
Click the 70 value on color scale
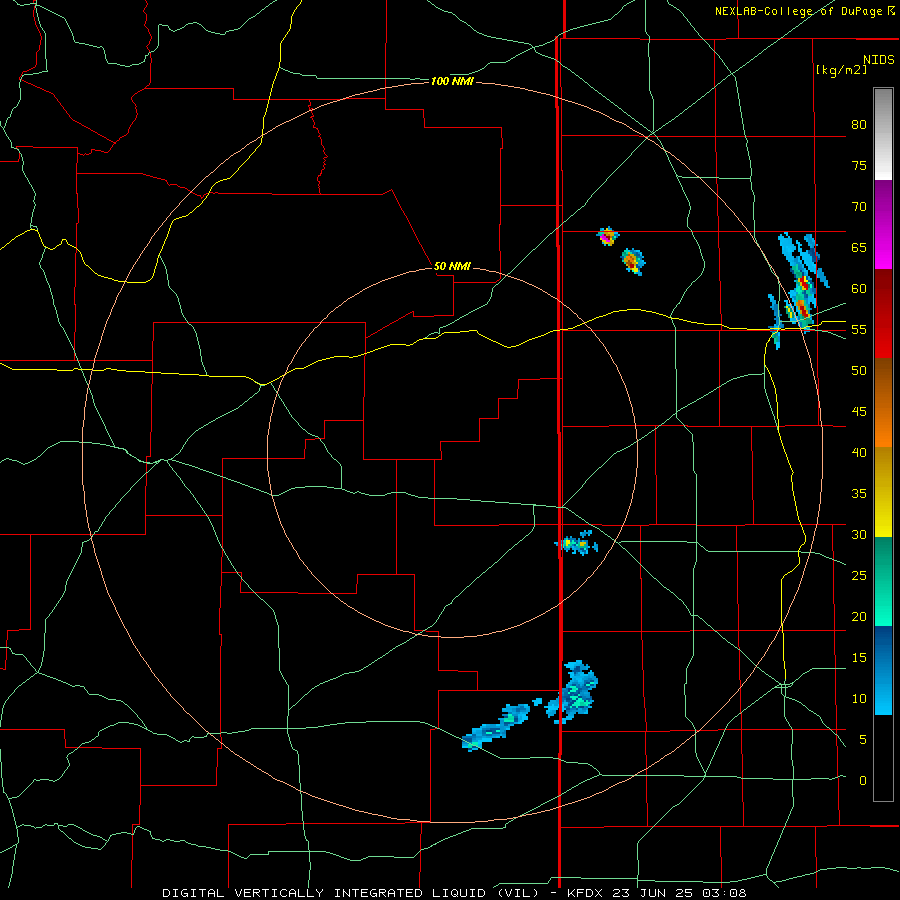tap(859, 207)
